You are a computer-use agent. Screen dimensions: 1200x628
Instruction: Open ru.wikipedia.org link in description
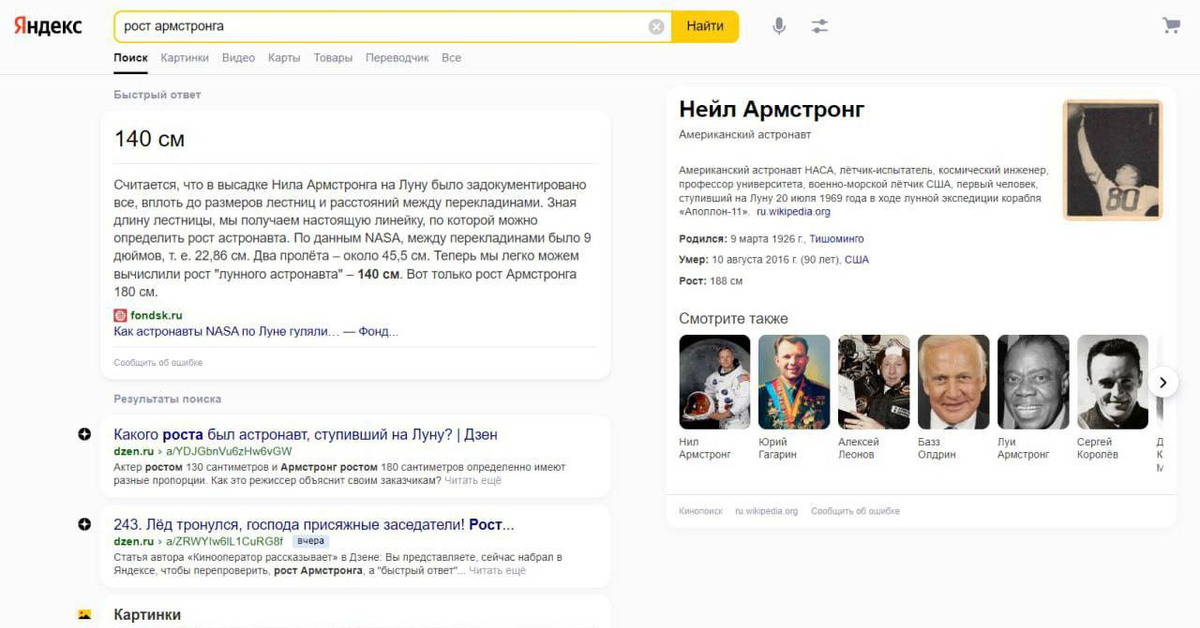793,212
